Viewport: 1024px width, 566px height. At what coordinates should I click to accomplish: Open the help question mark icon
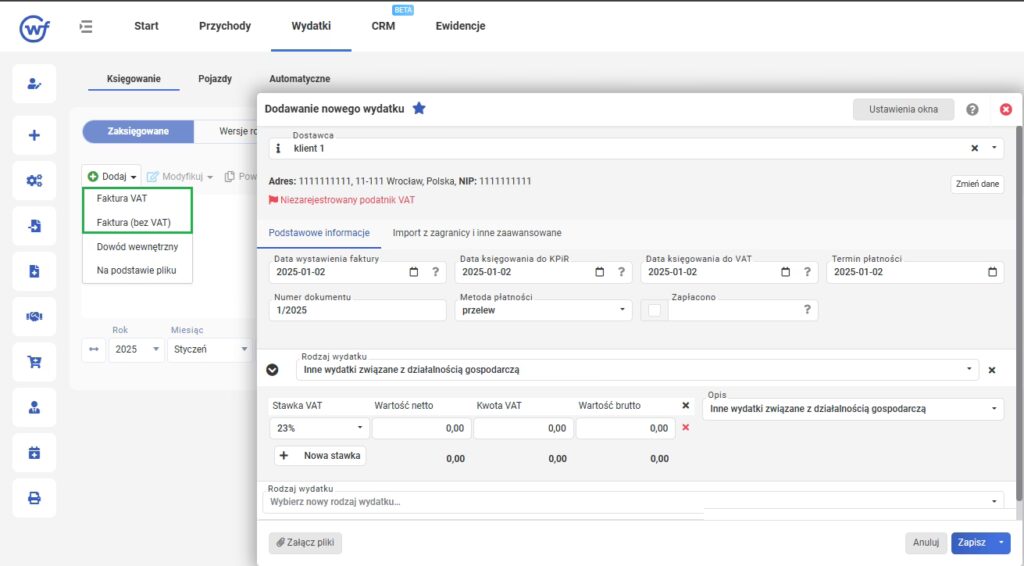972,110
